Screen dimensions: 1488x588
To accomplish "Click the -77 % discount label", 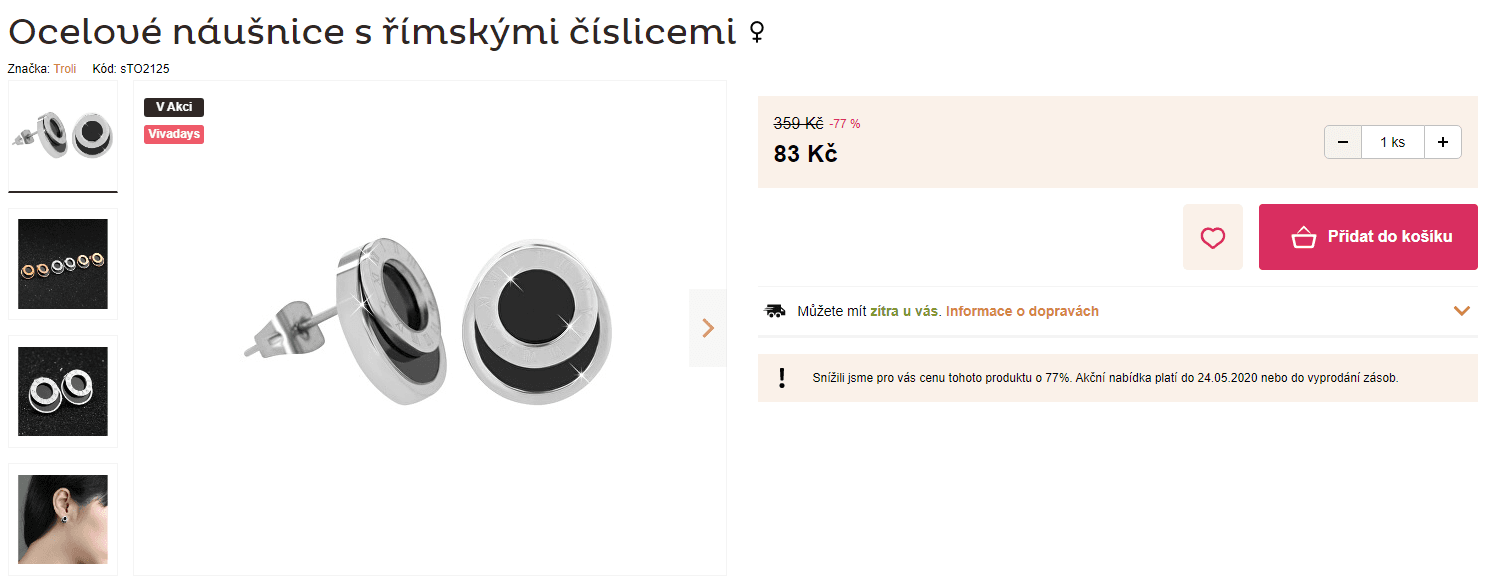I will pos(845,124).
